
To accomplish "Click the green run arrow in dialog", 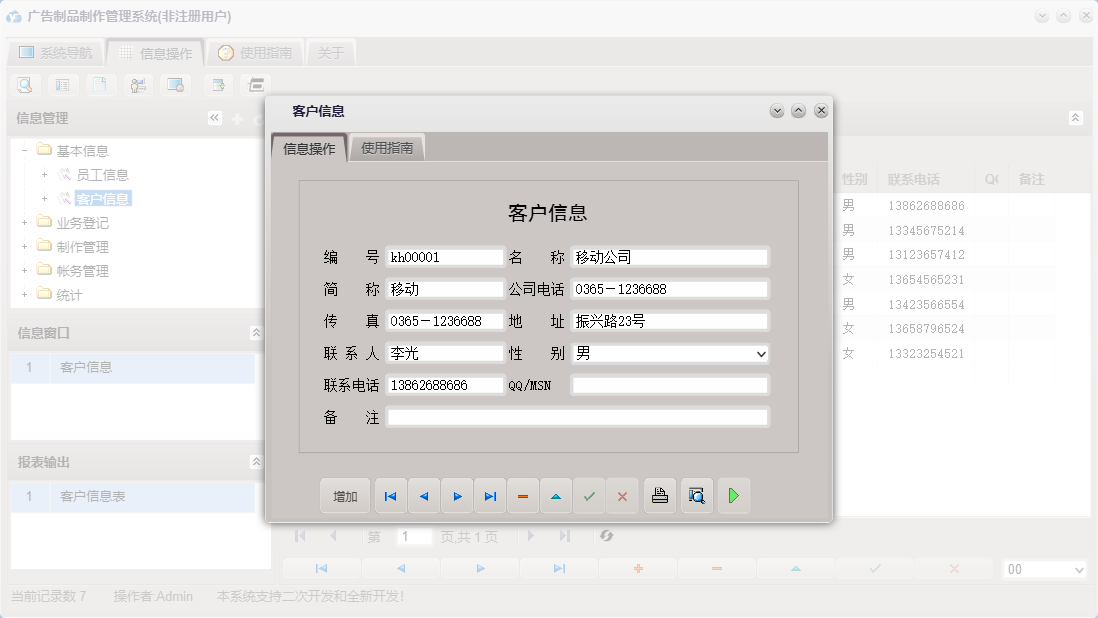I will (733, 495).
